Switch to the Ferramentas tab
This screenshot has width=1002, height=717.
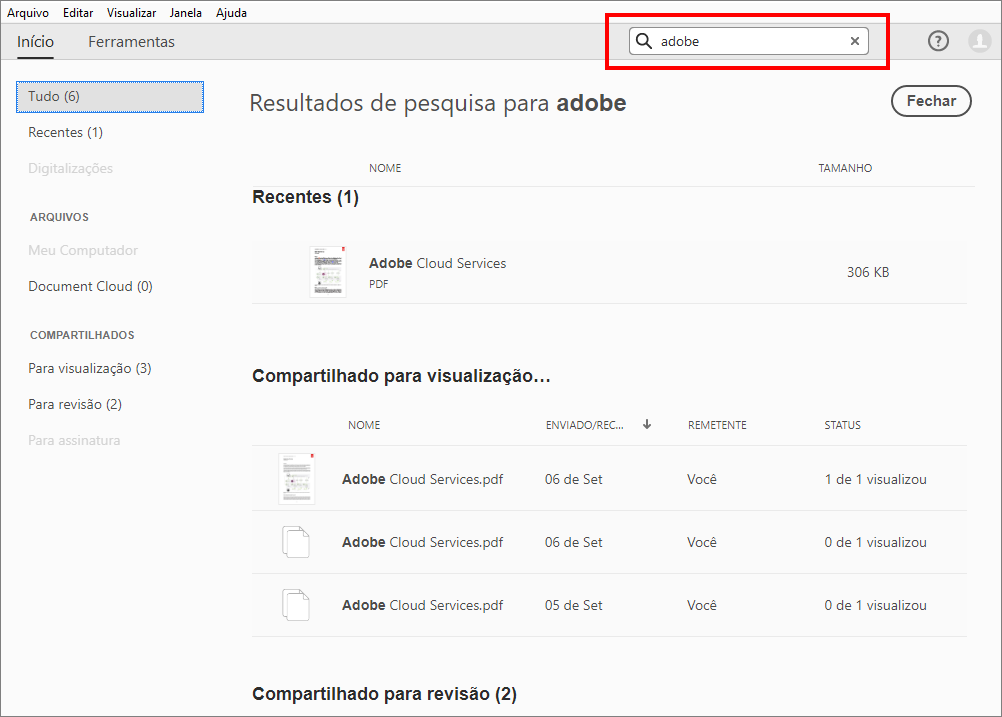pyautogui.click(x=131, y=42)
